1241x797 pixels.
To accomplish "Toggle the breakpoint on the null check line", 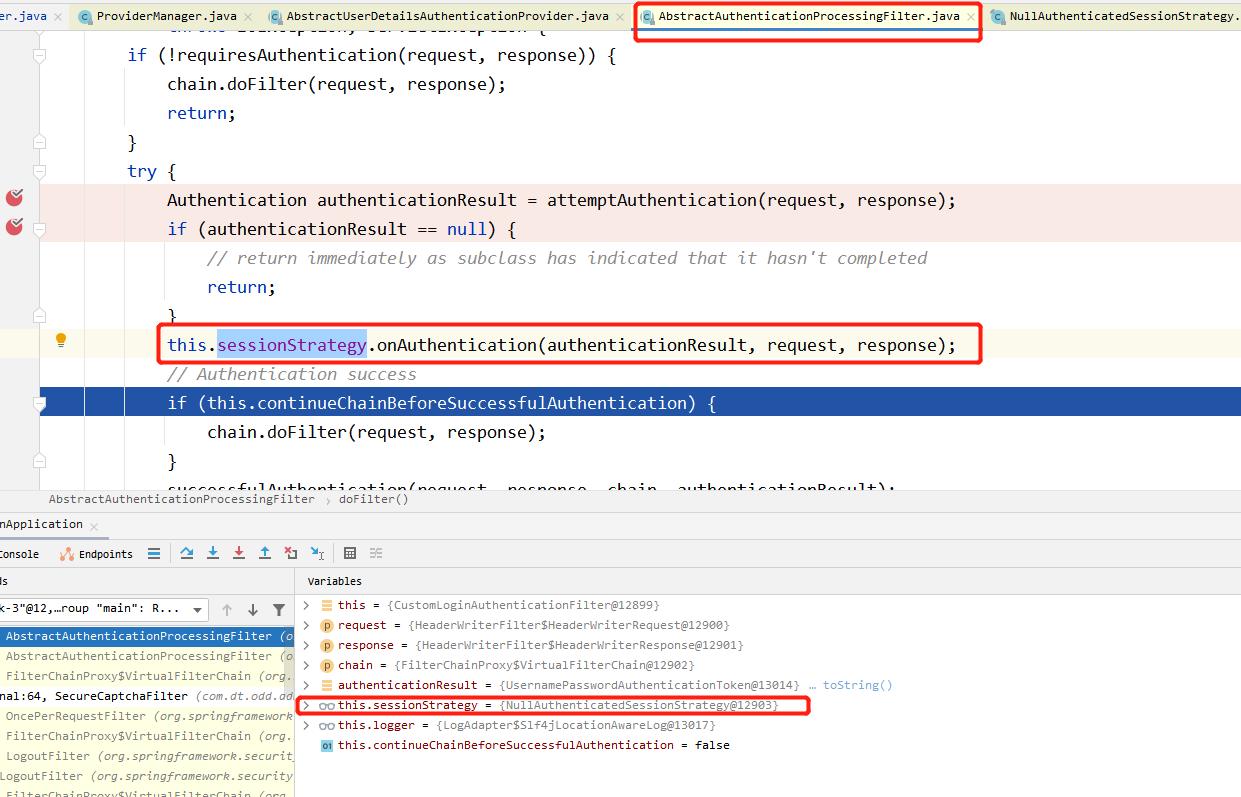I will click(x=13, y=228).
